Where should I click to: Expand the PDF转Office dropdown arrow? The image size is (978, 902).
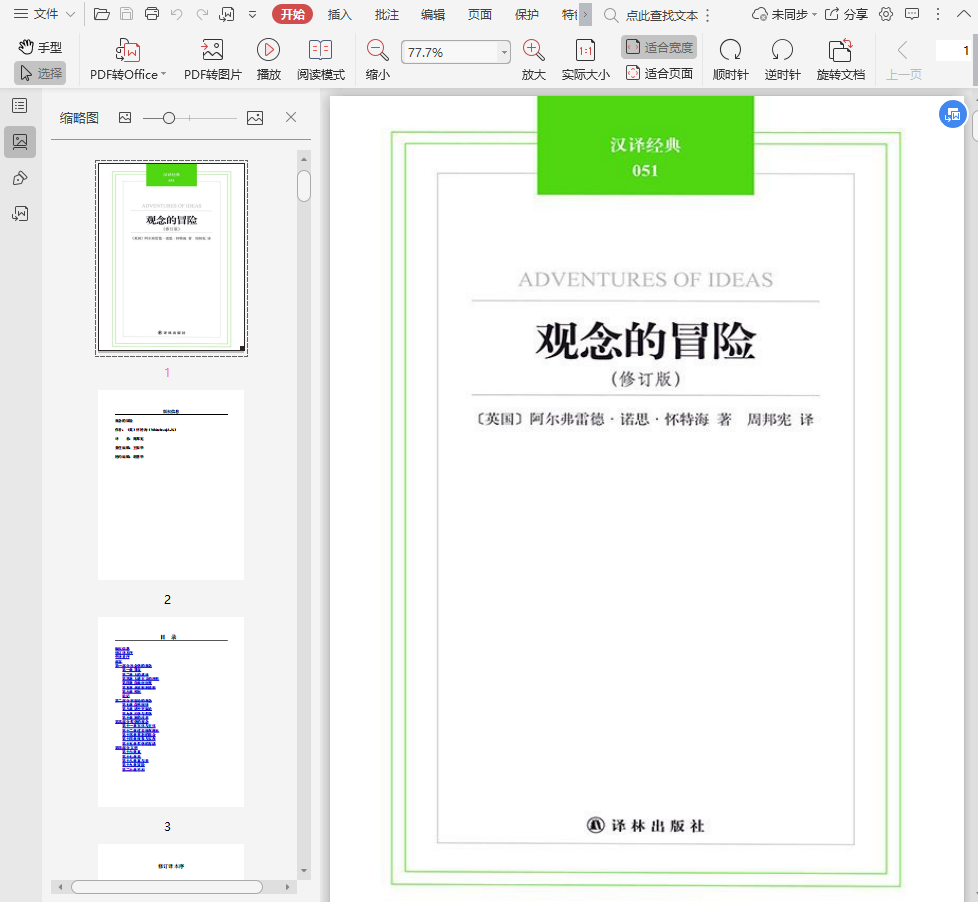tap(163, 74)
